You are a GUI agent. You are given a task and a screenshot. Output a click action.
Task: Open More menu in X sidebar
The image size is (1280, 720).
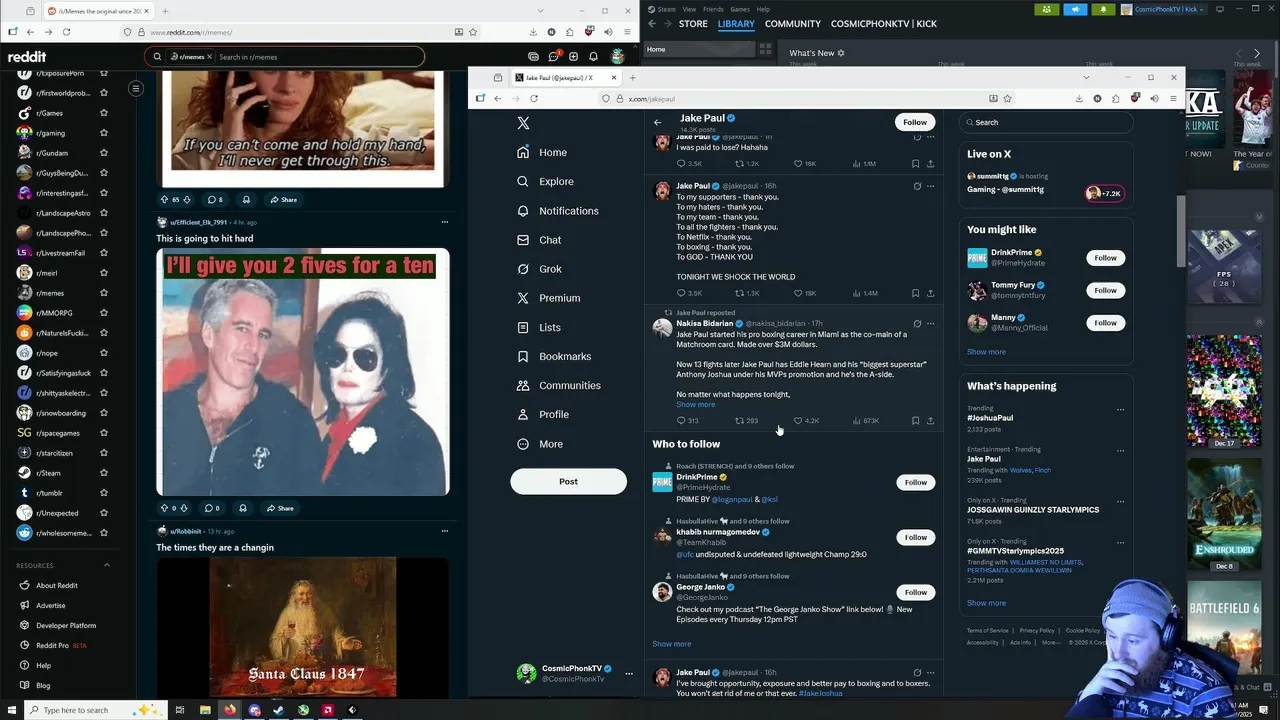540,444
